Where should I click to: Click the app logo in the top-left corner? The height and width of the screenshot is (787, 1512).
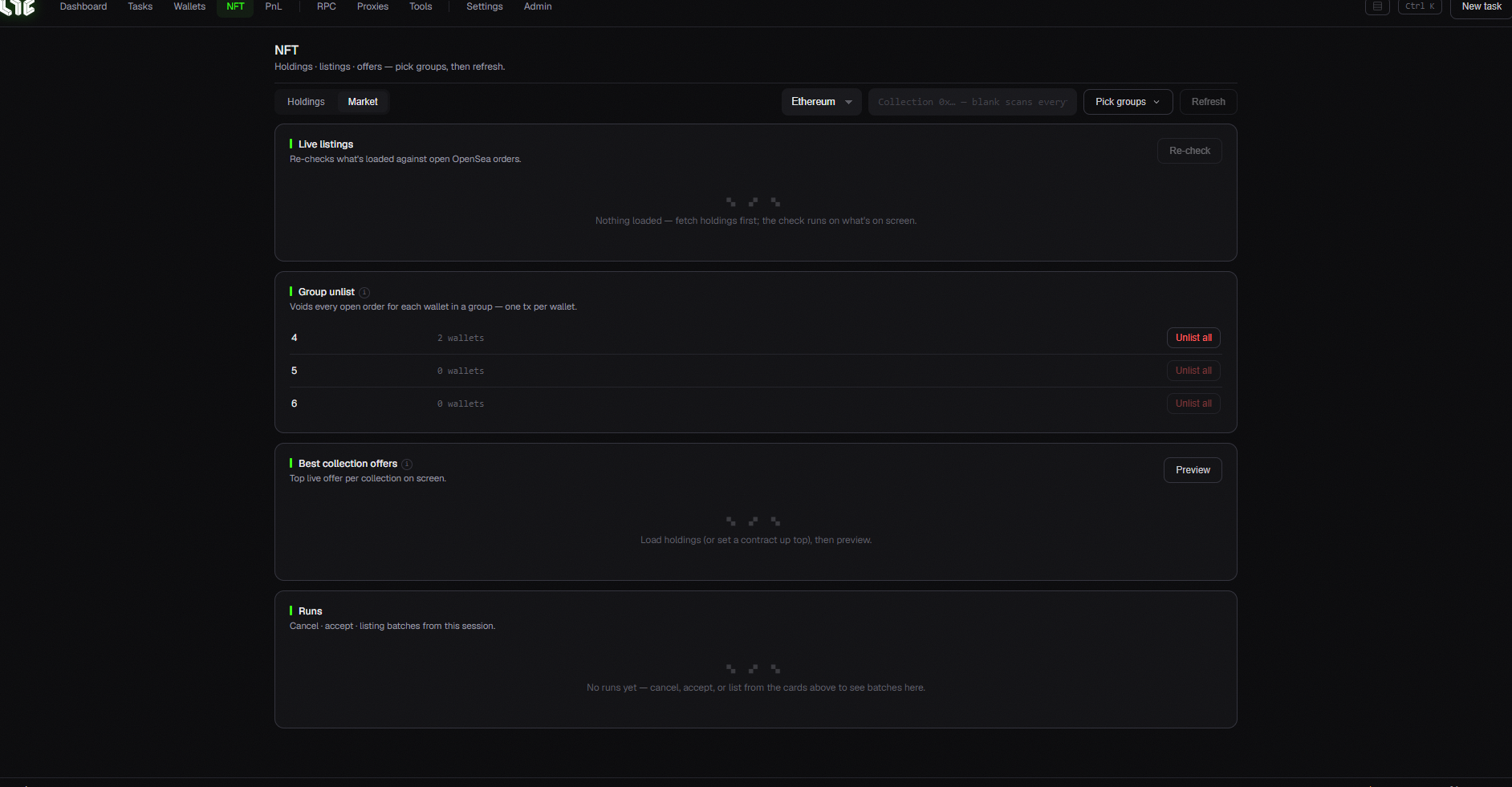[18, 7]
